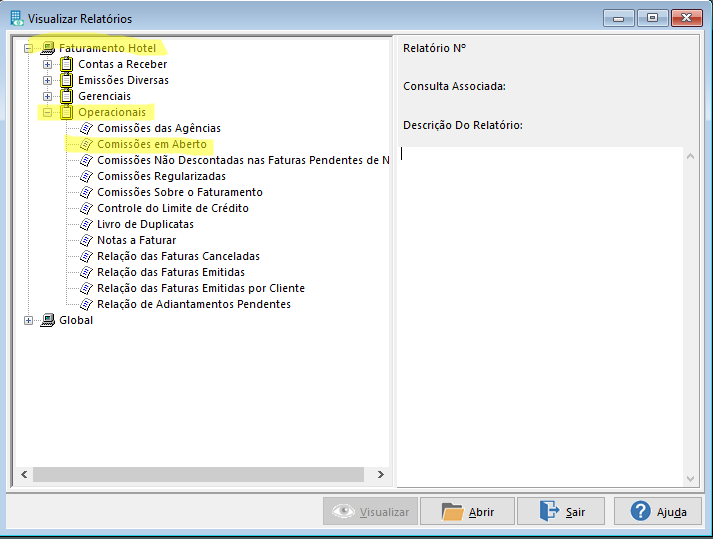
Task: Click report icon beside Comissões Sobre o Faturamento
Action: pos(86,192)
